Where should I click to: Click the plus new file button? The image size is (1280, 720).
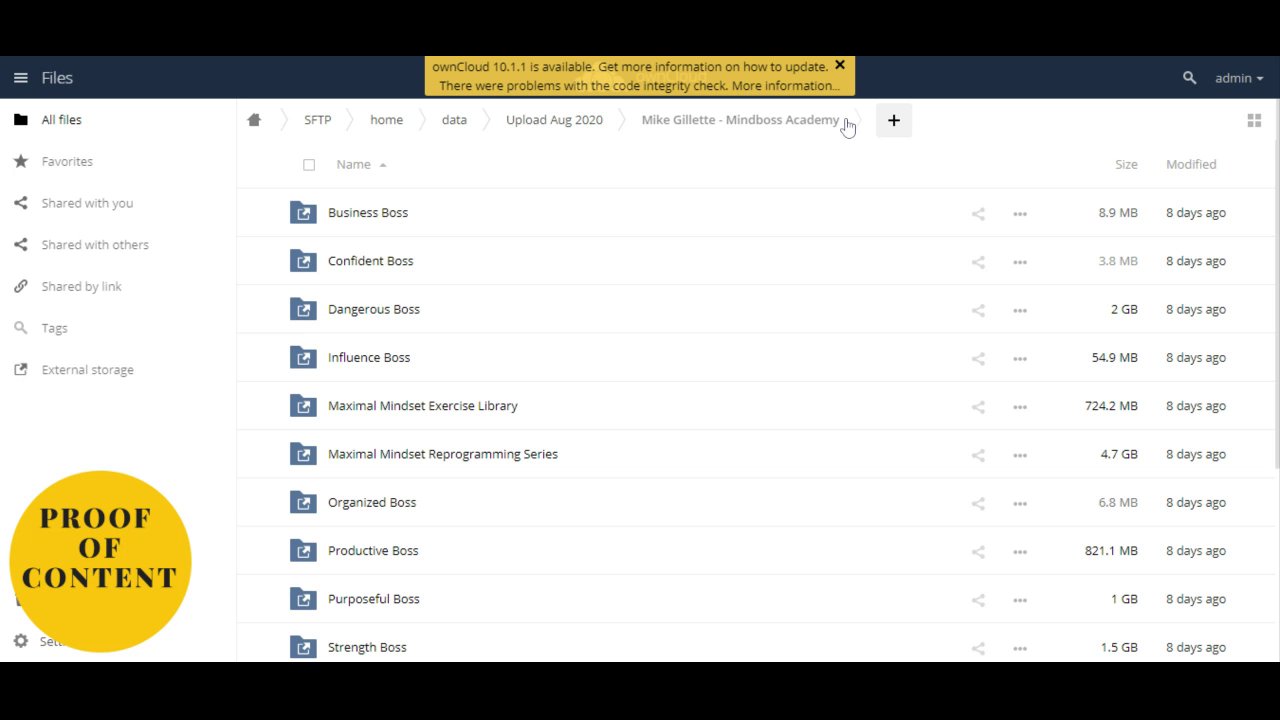pos(894,120)
